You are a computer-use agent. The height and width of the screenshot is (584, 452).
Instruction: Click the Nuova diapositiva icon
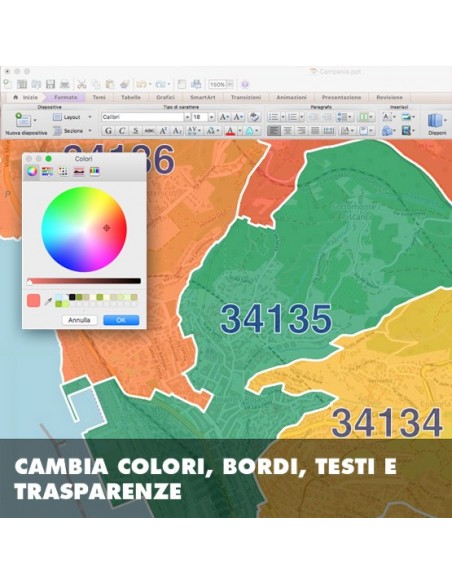click(23, 120)
